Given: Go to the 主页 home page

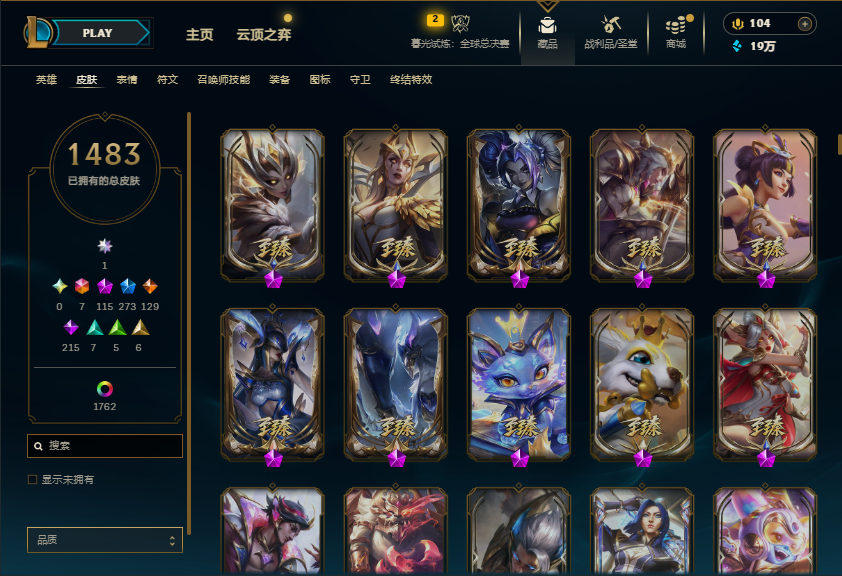Looking at the screenshot, I should tap(200, 35).
